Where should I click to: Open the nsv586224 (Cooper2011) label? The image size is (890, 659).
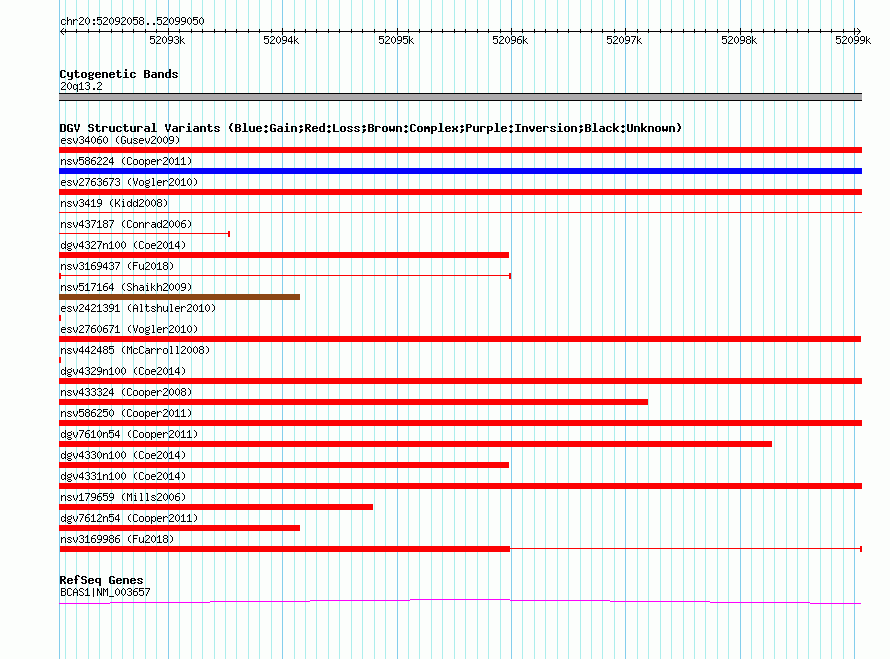[x=126, y=161]
